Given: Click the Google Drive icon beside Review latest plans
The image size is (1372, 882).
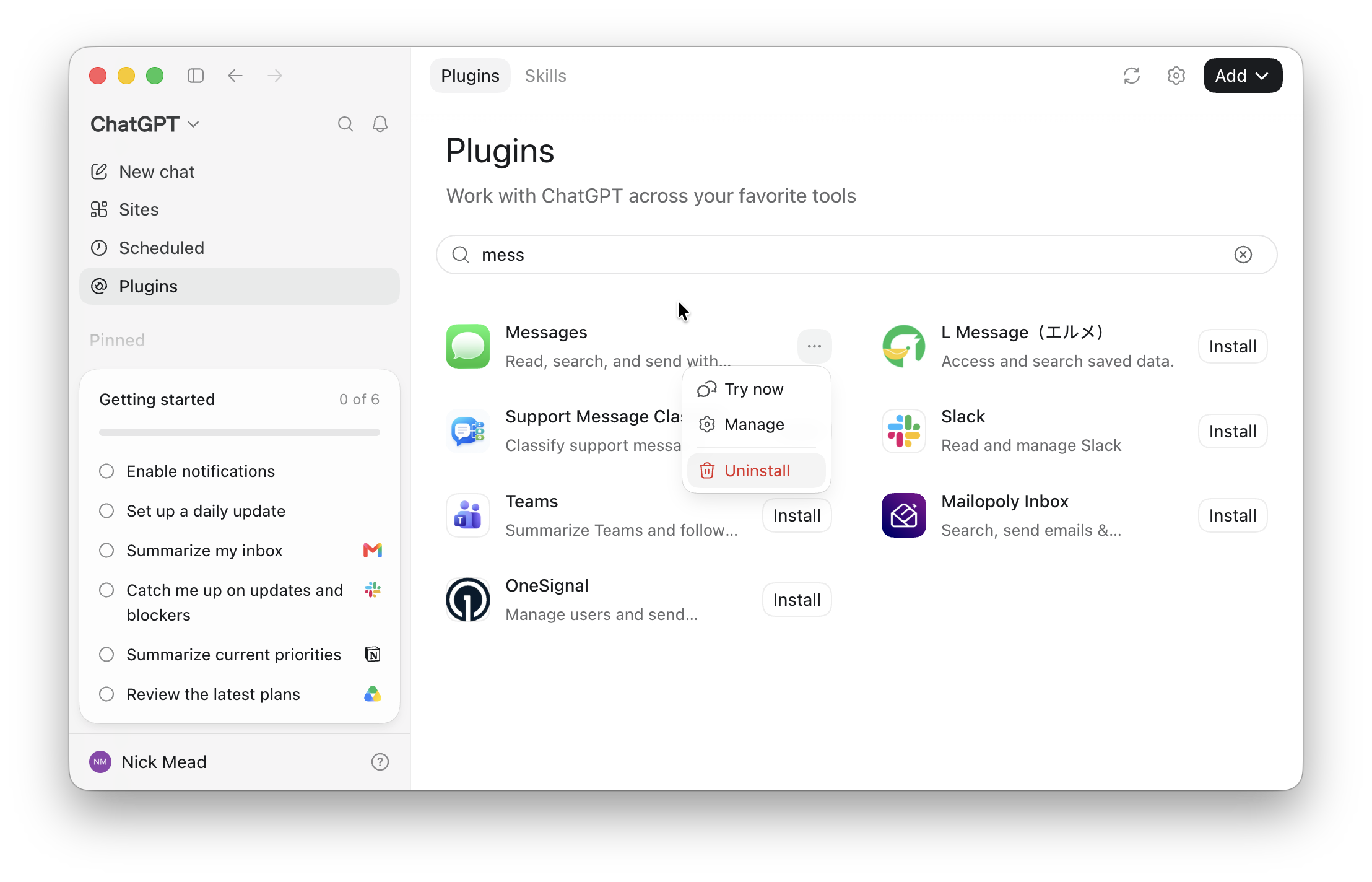Looking at the screenshot, I should click(373, 694).
